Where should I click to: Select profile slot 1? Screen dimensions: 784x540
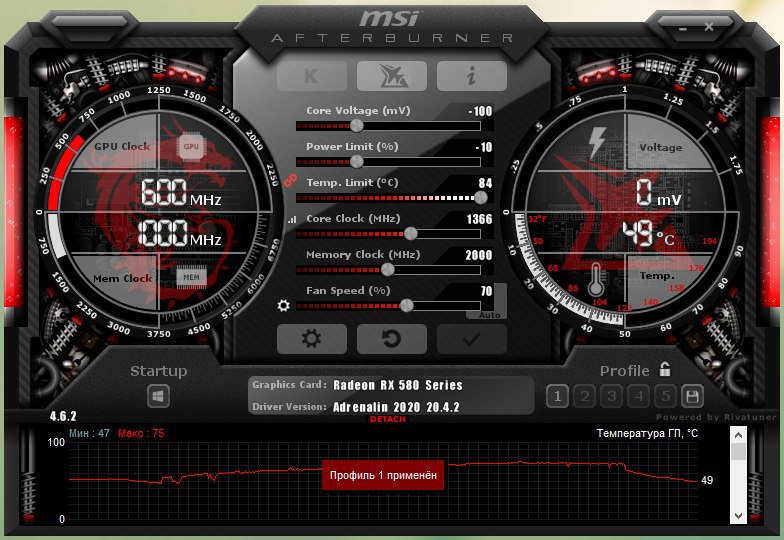click(558, 397)
